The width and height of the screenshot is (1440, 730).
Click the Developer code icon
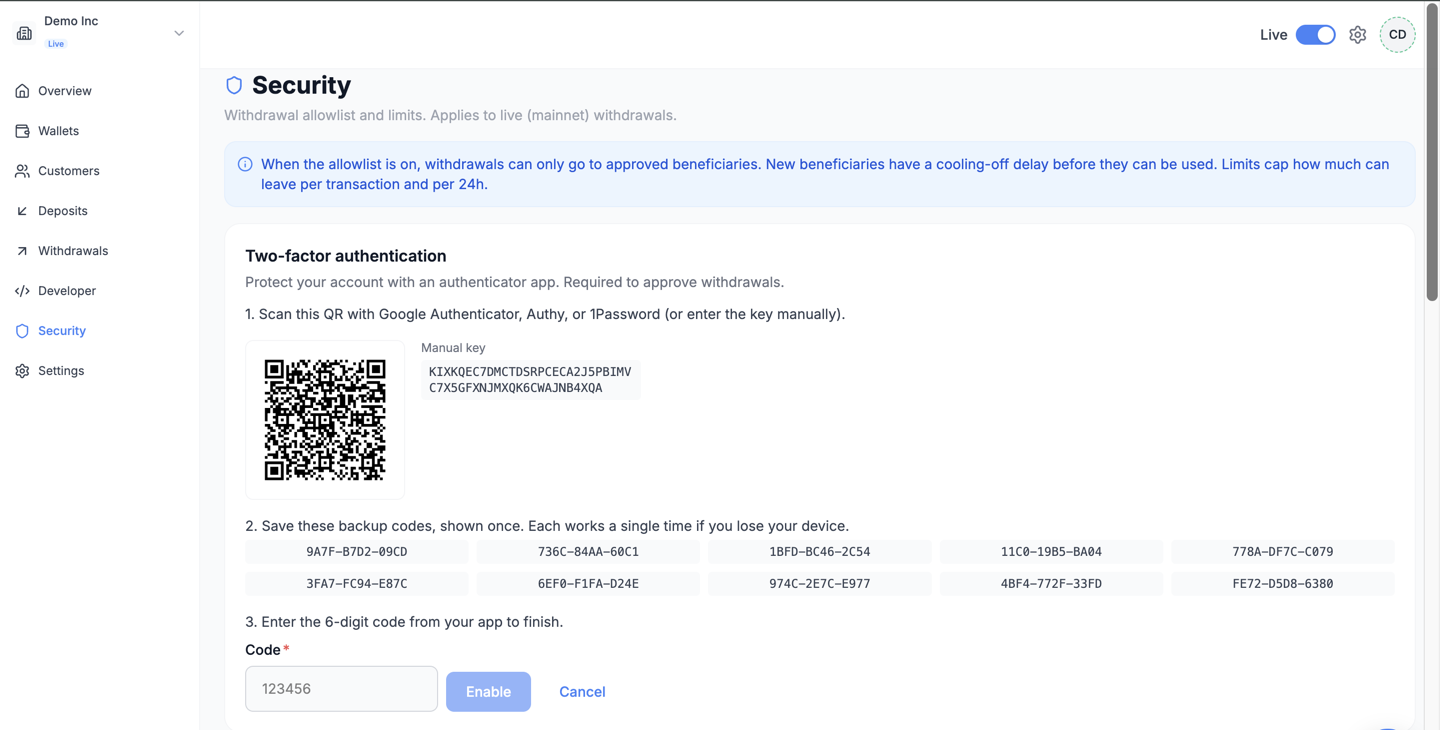[22, 291]
